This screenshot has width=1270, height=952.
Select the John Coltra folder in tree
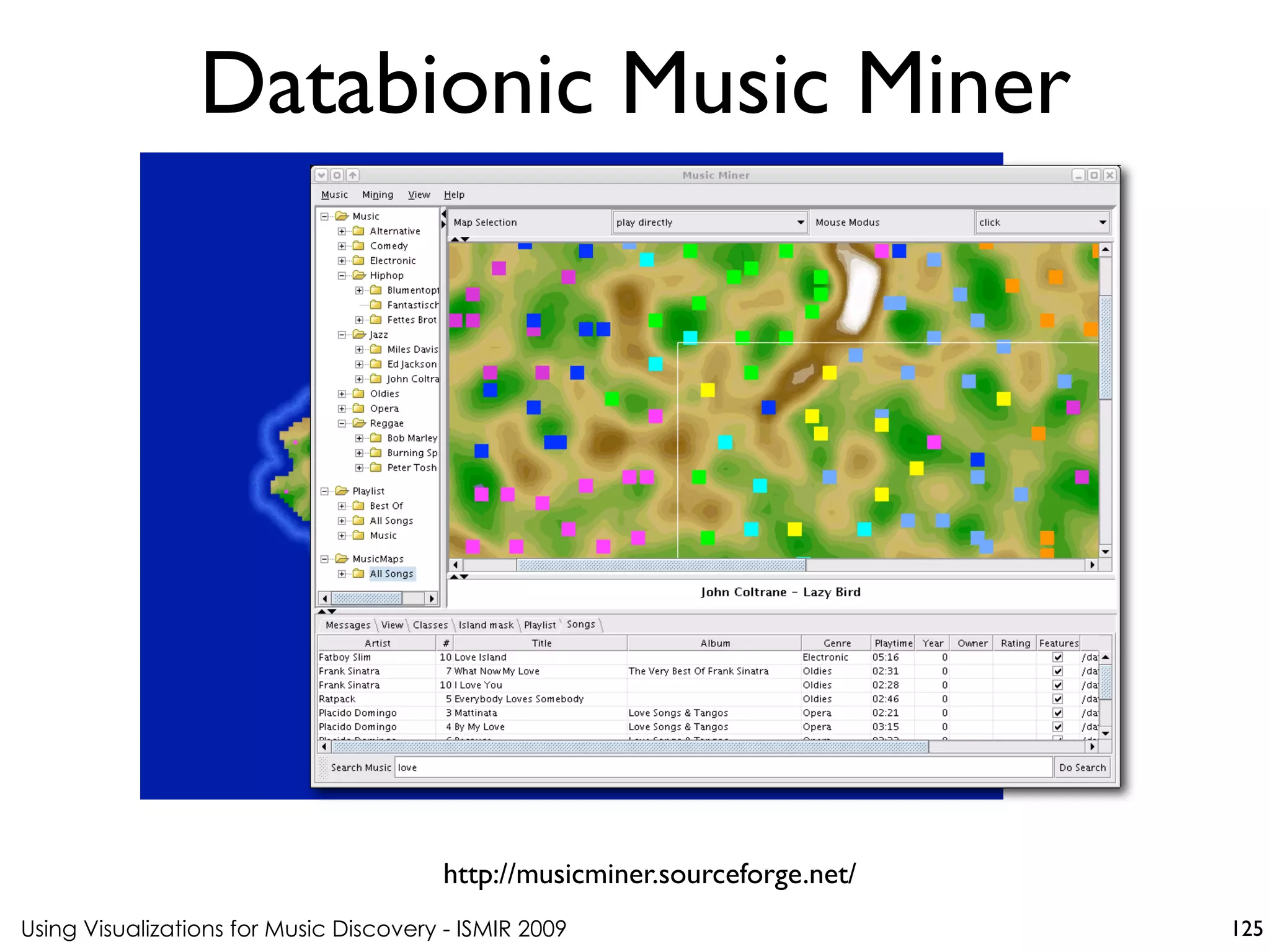coord(412,379)
